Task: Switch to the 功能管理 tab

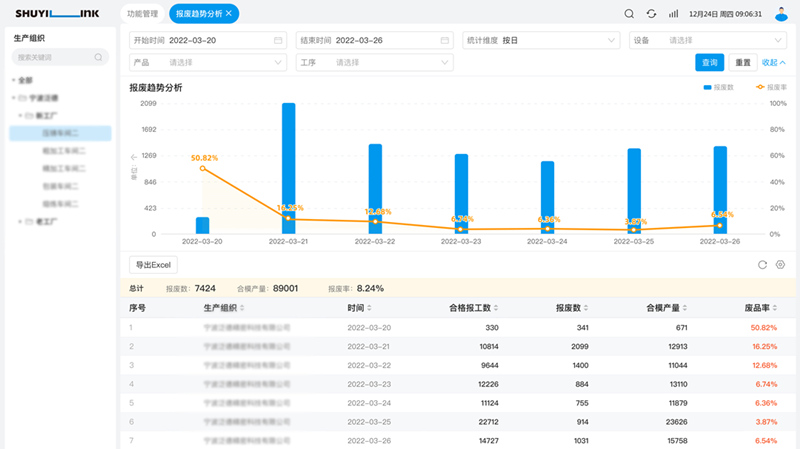Action: coord(142,14)
